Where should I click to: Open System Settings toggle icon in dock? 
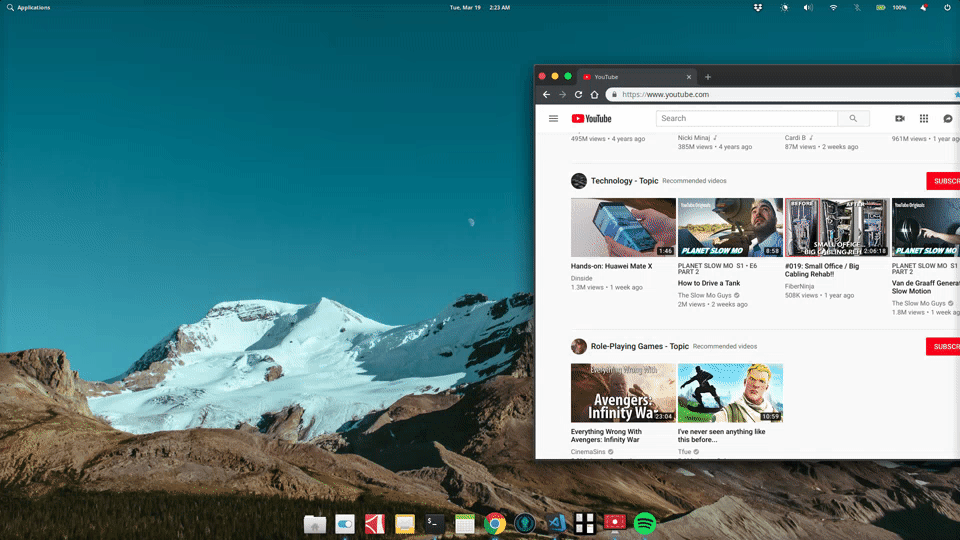pos(345,524)
